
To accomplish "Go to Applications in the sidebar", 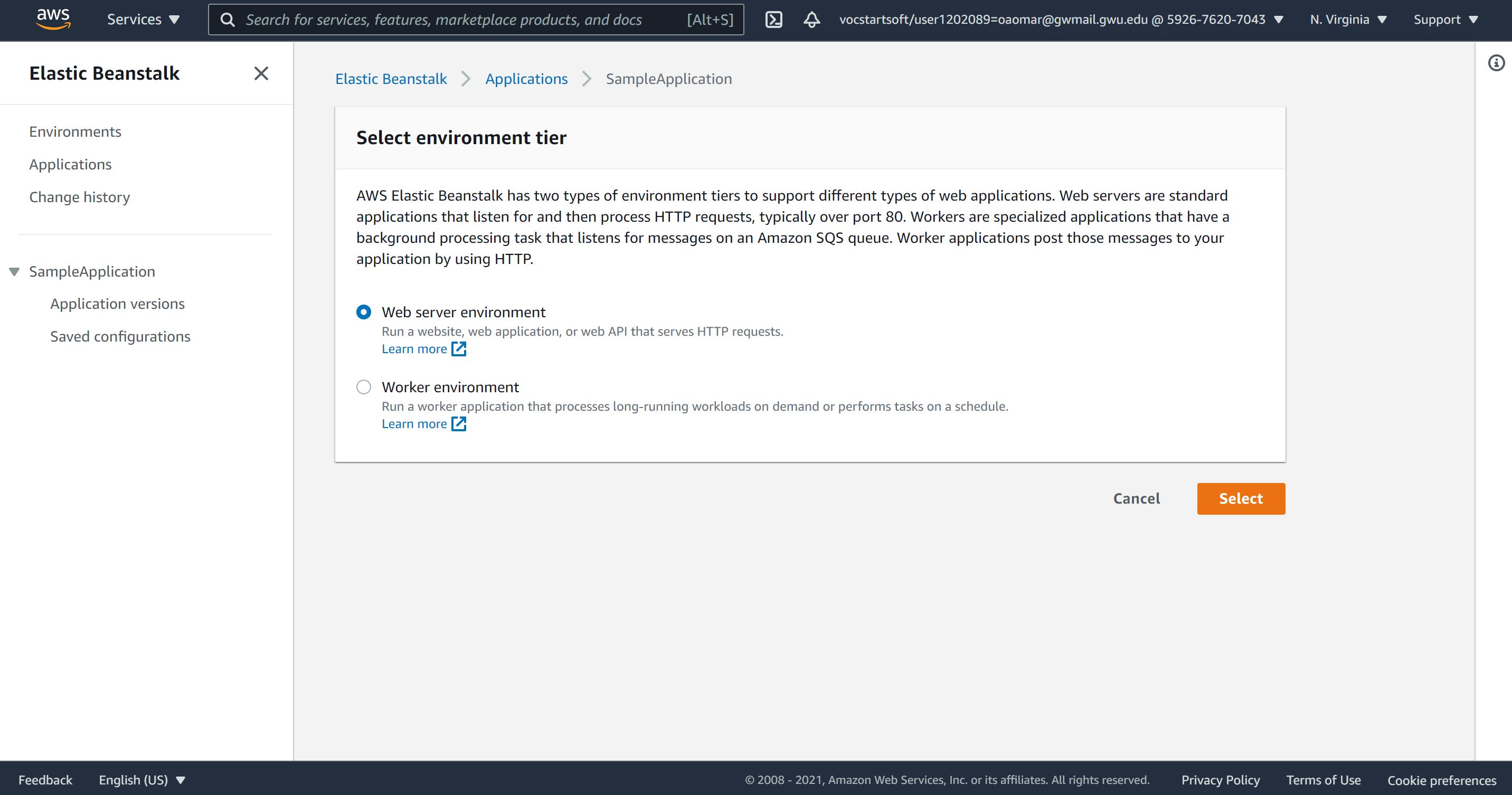I will pos(70,165).
